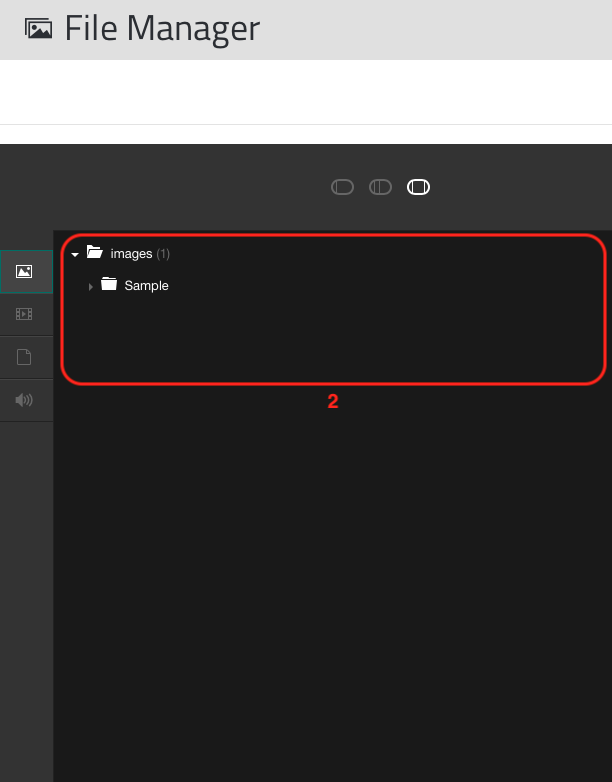Collapse the images folder tree arrow

75,254
